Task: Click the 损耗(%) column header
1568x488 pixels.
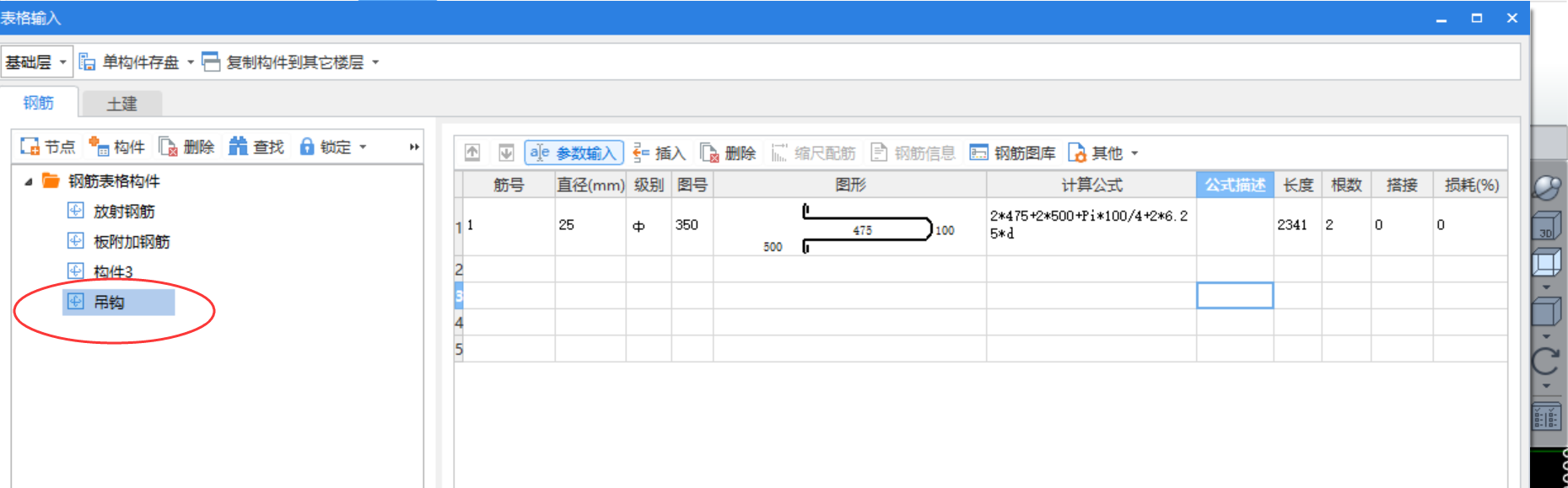Action: pyautogui.click(x=1471, y=185)
